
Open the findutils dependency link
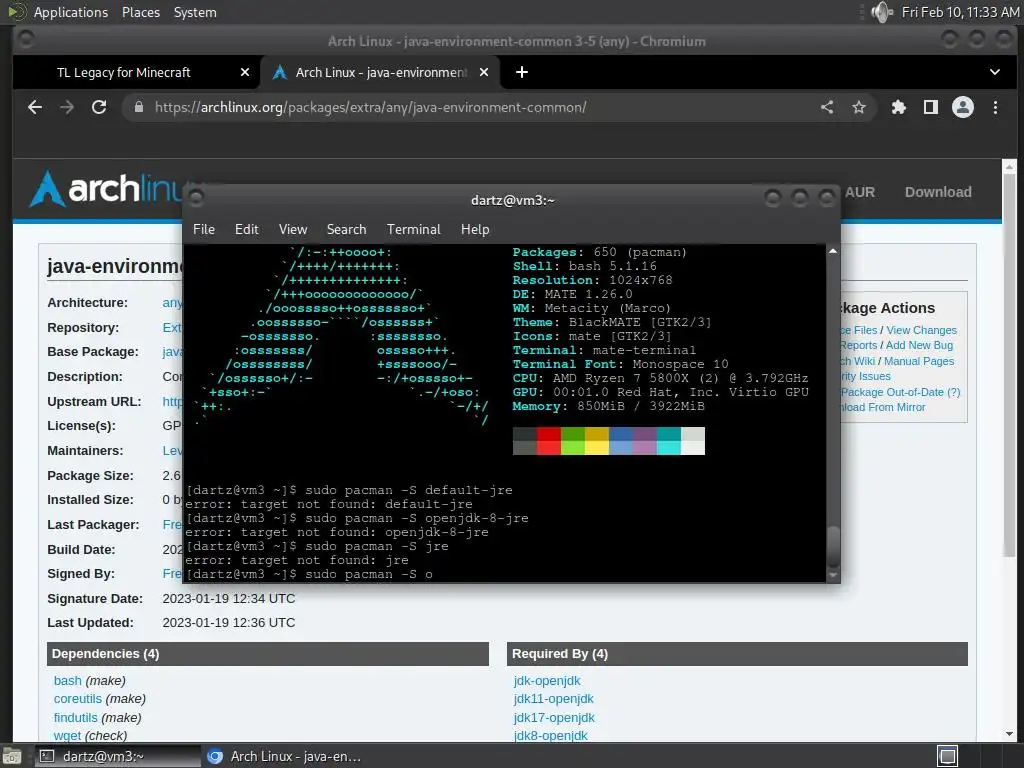[x=76, y=718]
